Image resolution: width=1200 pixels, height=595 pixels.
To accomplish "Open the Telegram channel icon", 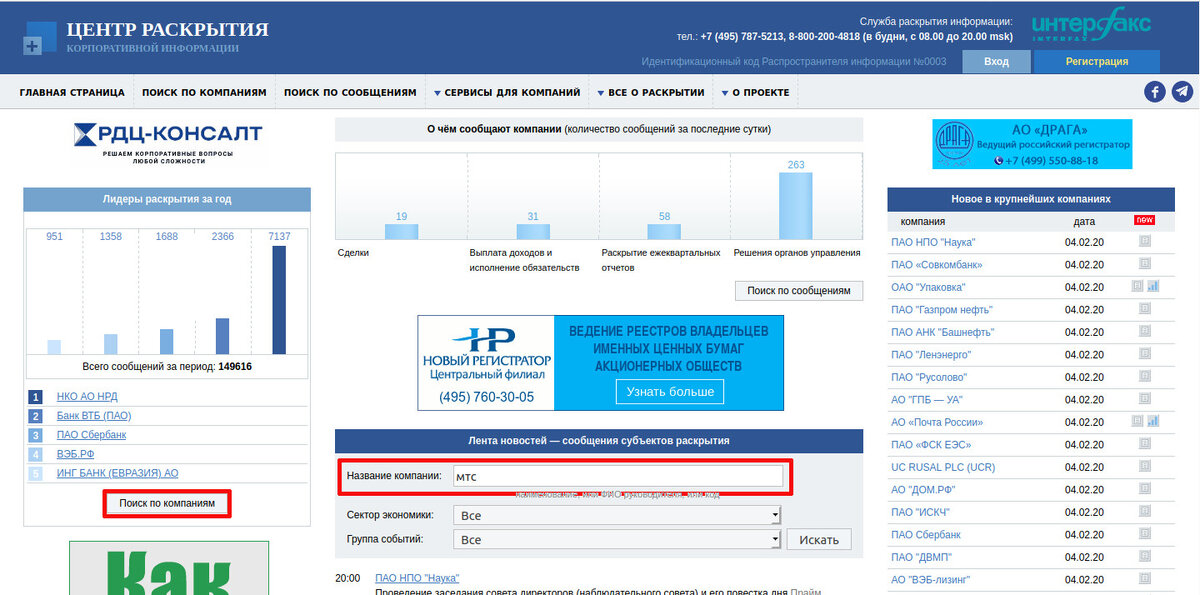I will [x=1182, y=92].
